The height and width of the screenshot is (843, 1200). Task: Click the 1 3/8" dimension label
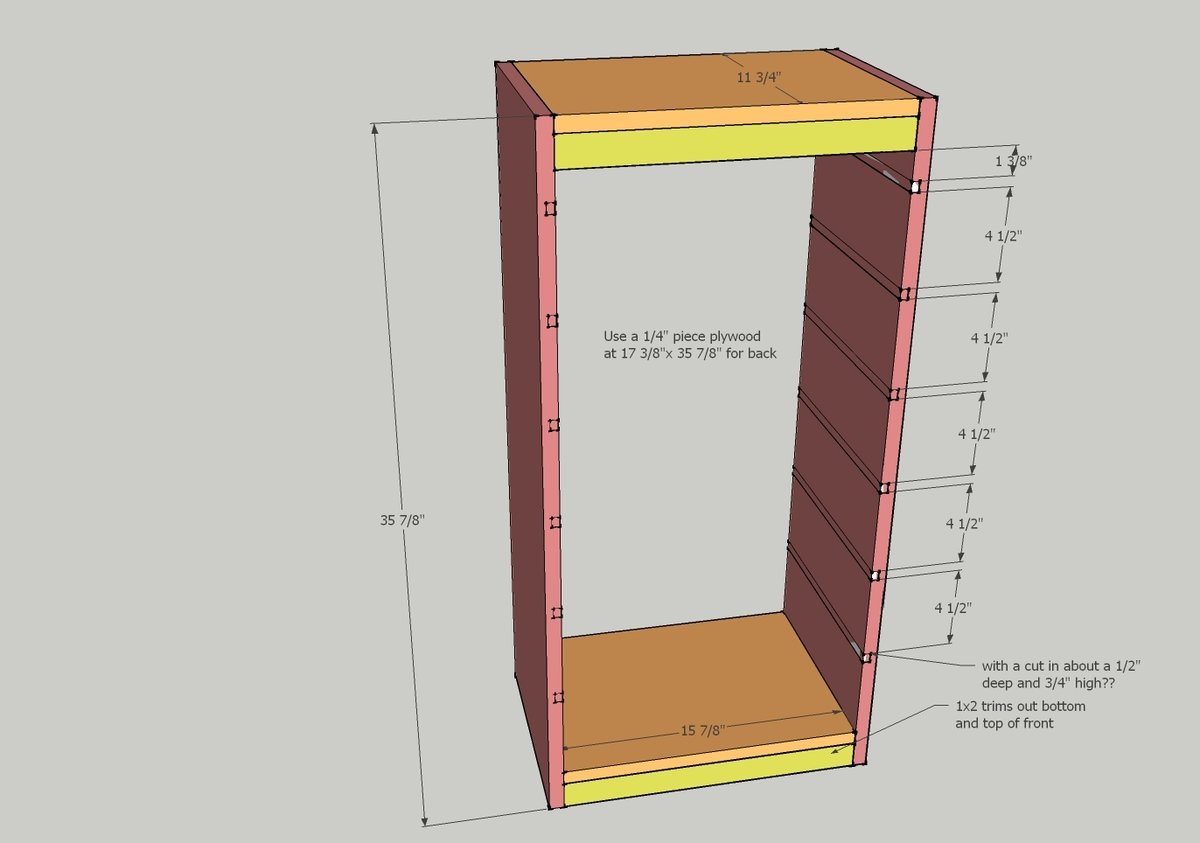coord(1014,160)
